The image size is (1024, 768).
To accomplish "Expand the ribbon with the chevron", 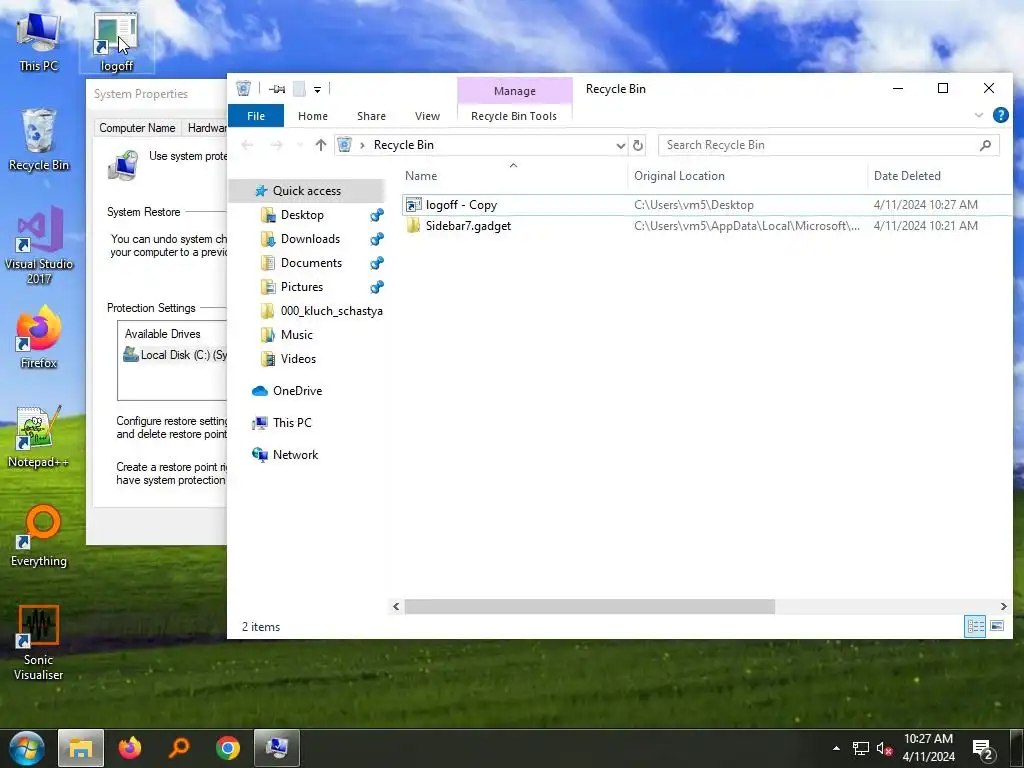I will point(978,116).
